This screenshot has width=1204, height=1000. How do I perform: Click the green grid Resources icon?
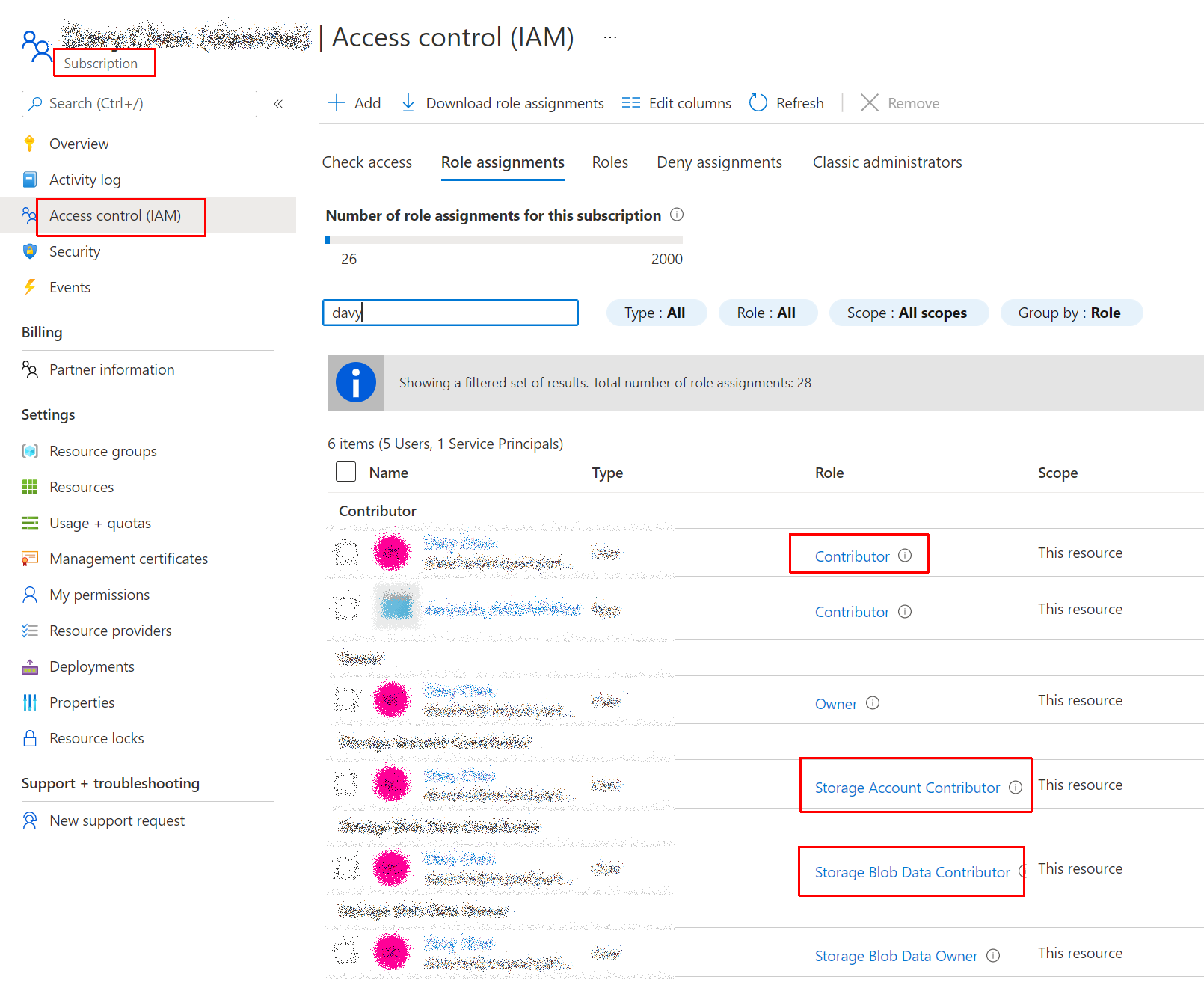[x=30, y=487]
